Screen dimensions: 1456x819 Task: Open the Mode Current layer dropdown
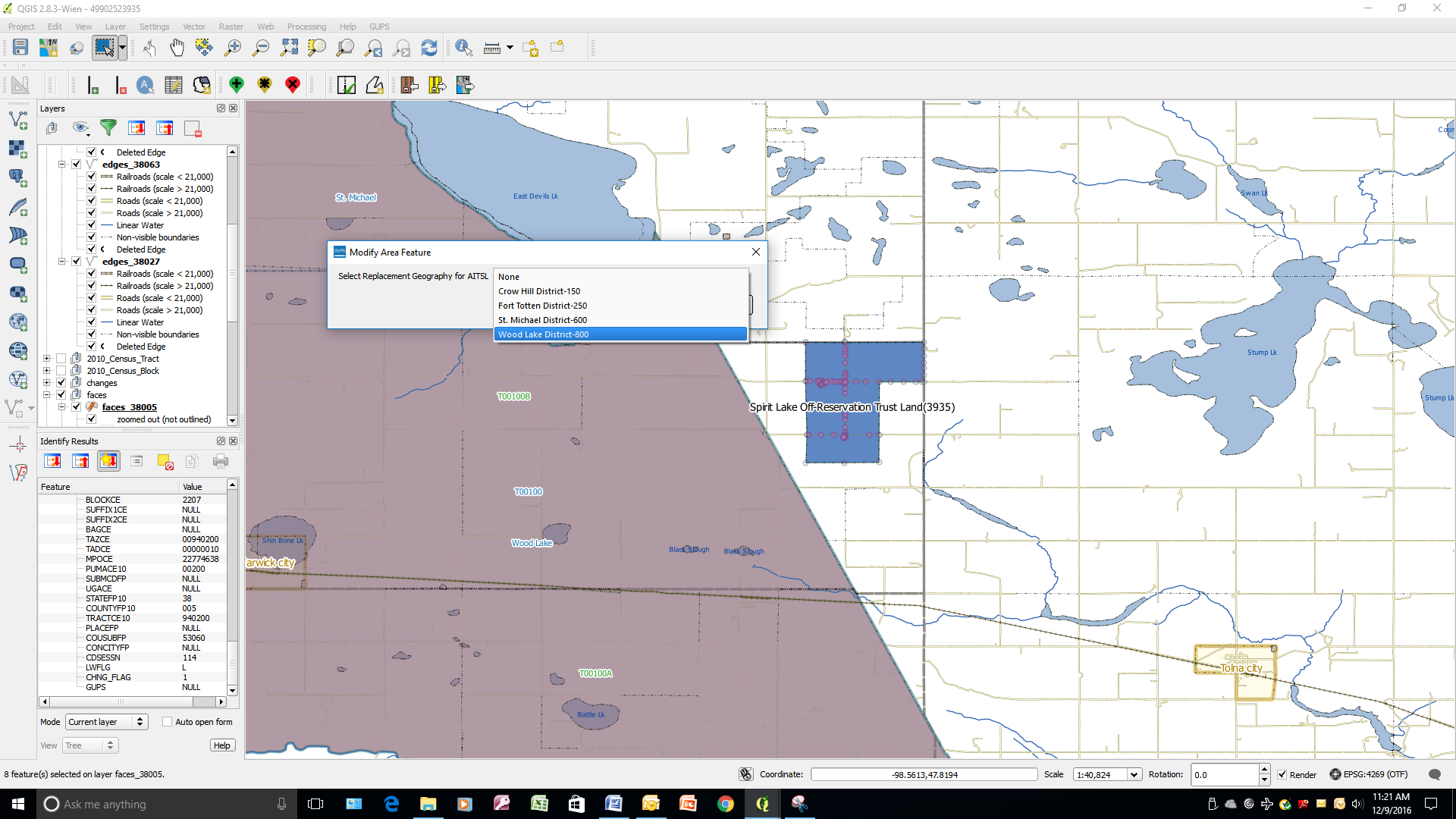tap(106, 722)
